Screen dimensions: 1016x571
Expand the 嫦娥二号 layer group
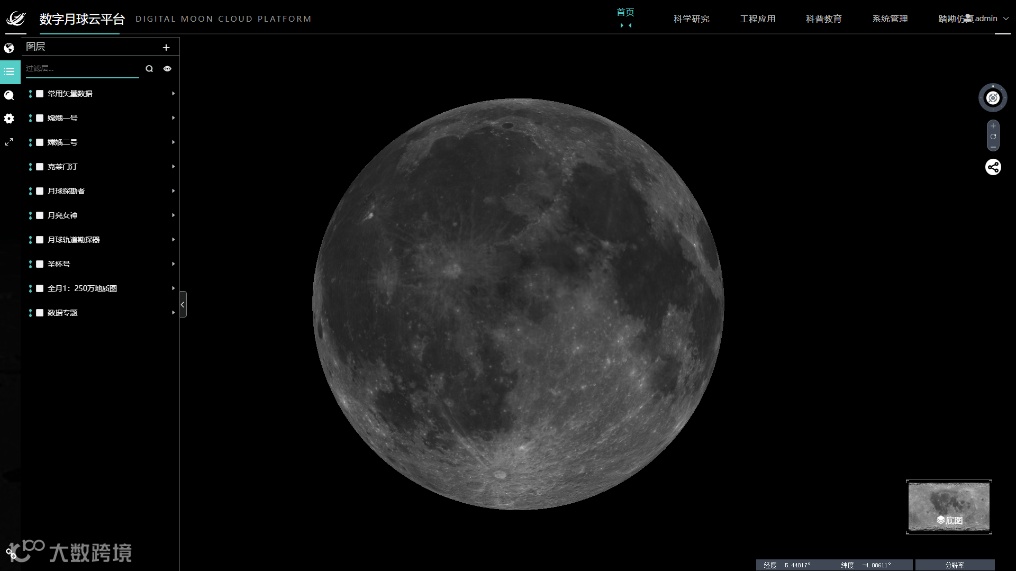click(x=173, y=143)
